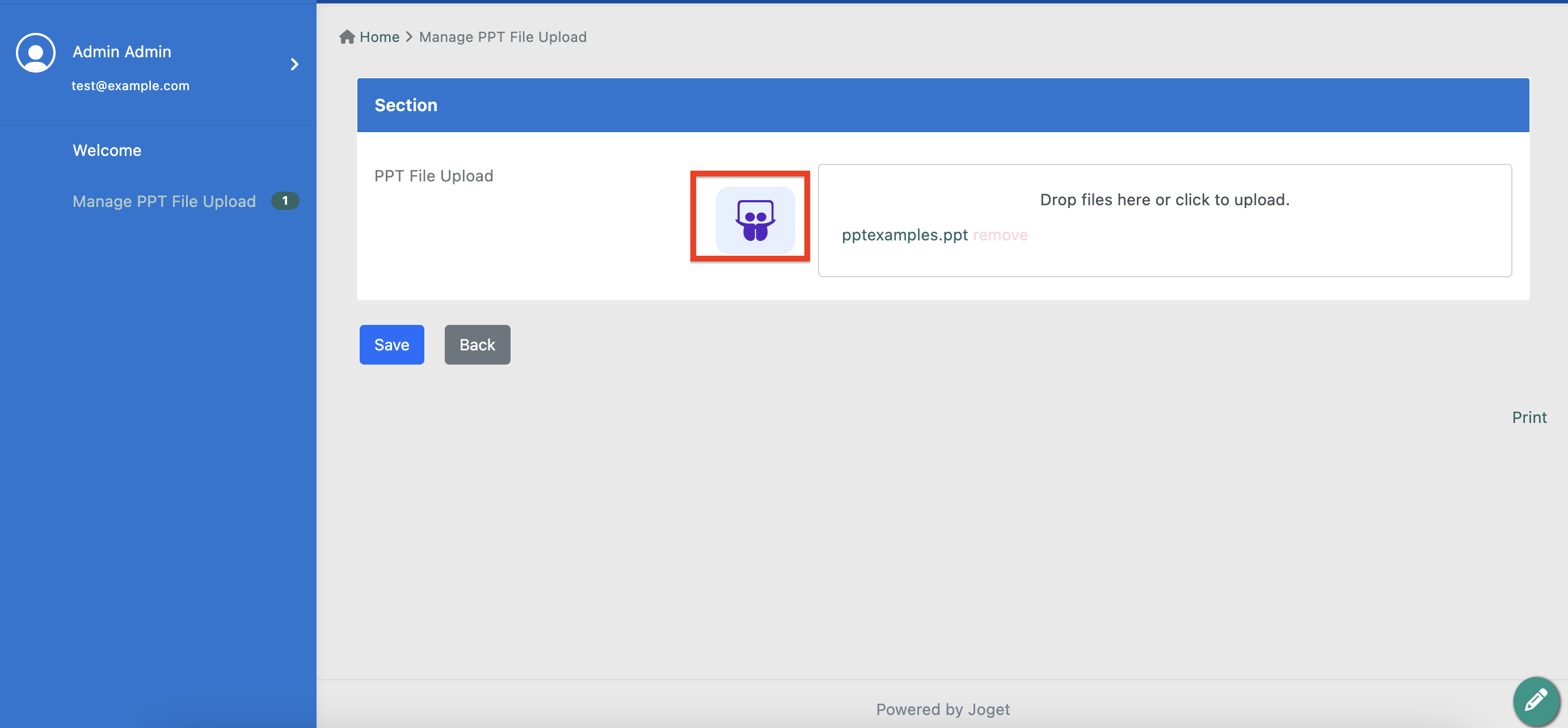Click the test@example.com email text

tap(130, 86)
